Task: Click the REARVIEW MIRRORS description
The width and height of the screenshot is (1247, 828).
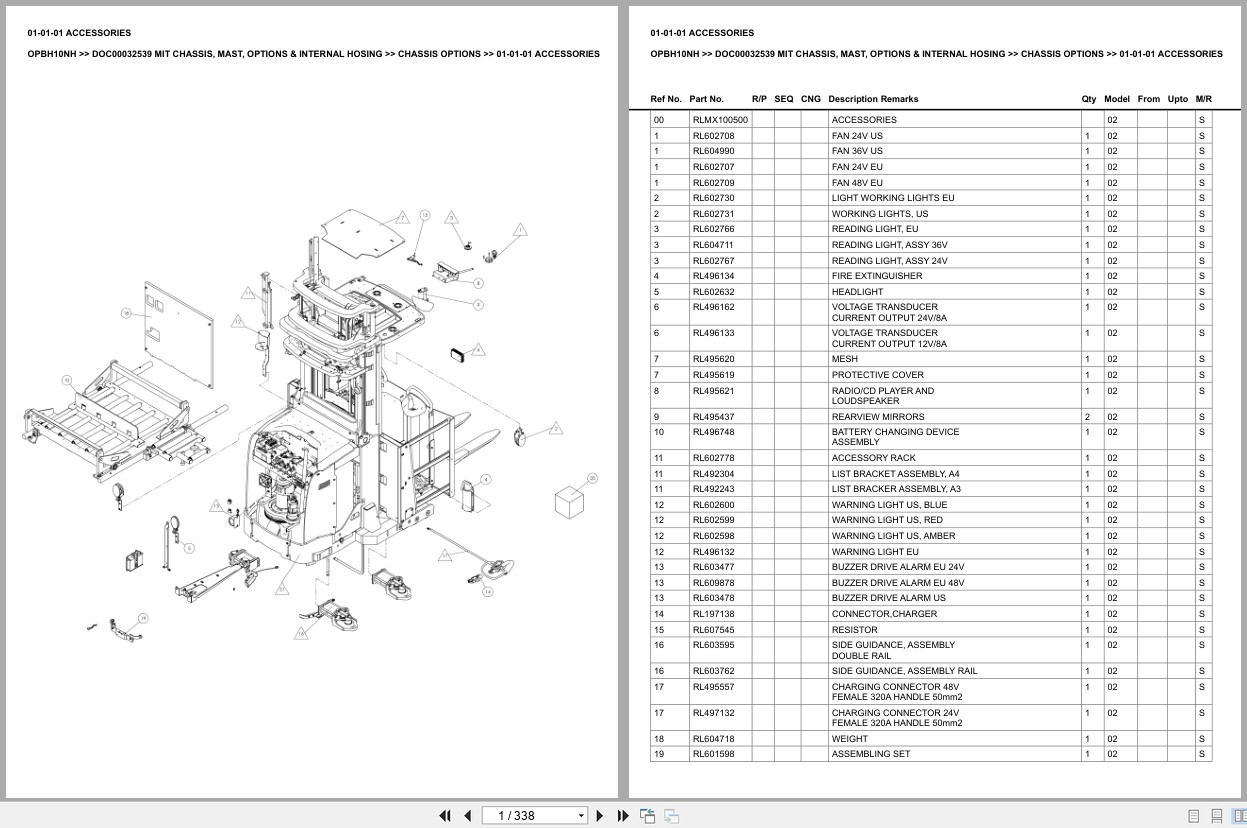Action: click(x=878, y=417)
